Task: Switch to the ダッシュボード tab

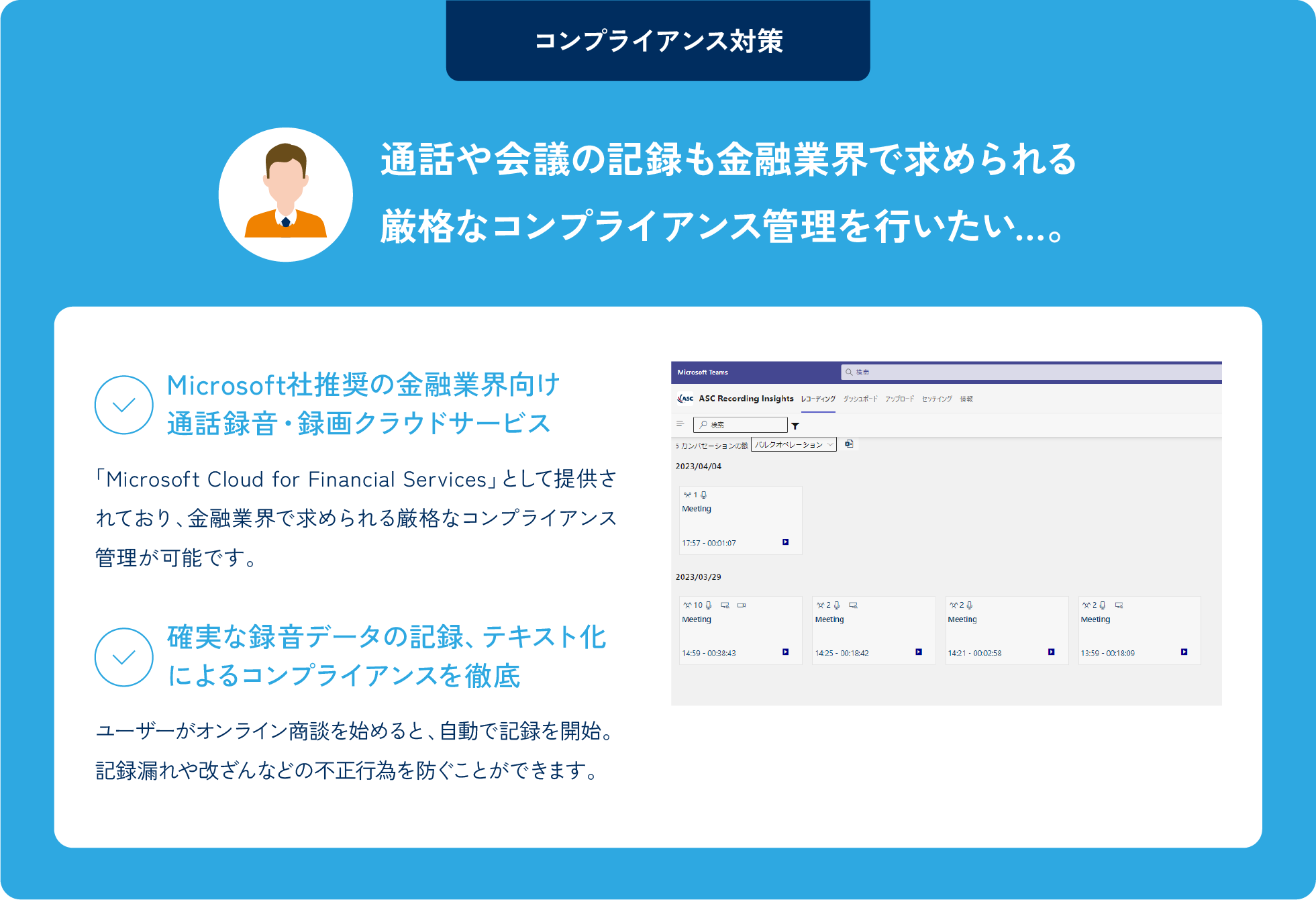Action: (860, 399)
